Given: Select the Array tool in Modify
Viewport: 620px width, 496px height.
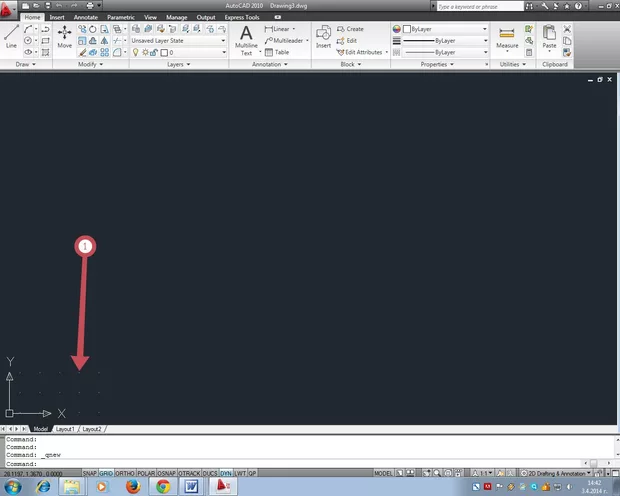Looking at the screenshot, I should (104, 52).
